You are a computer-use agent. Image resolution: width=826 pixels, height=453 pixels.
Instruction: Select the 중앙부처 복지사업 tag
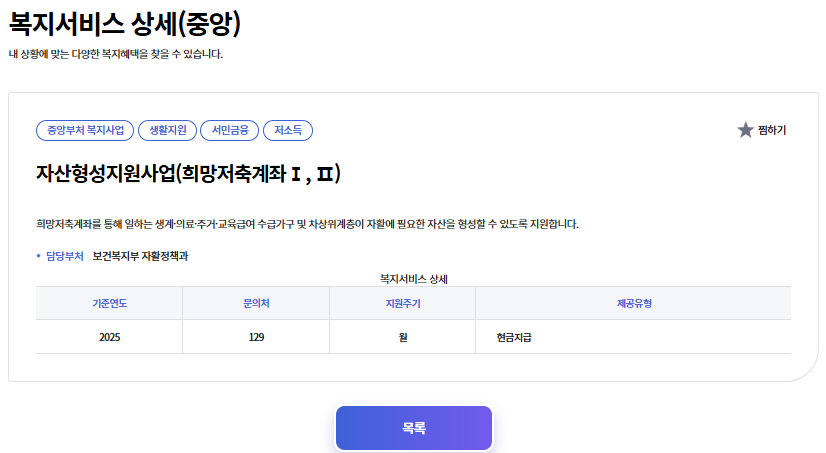(85, 130)
